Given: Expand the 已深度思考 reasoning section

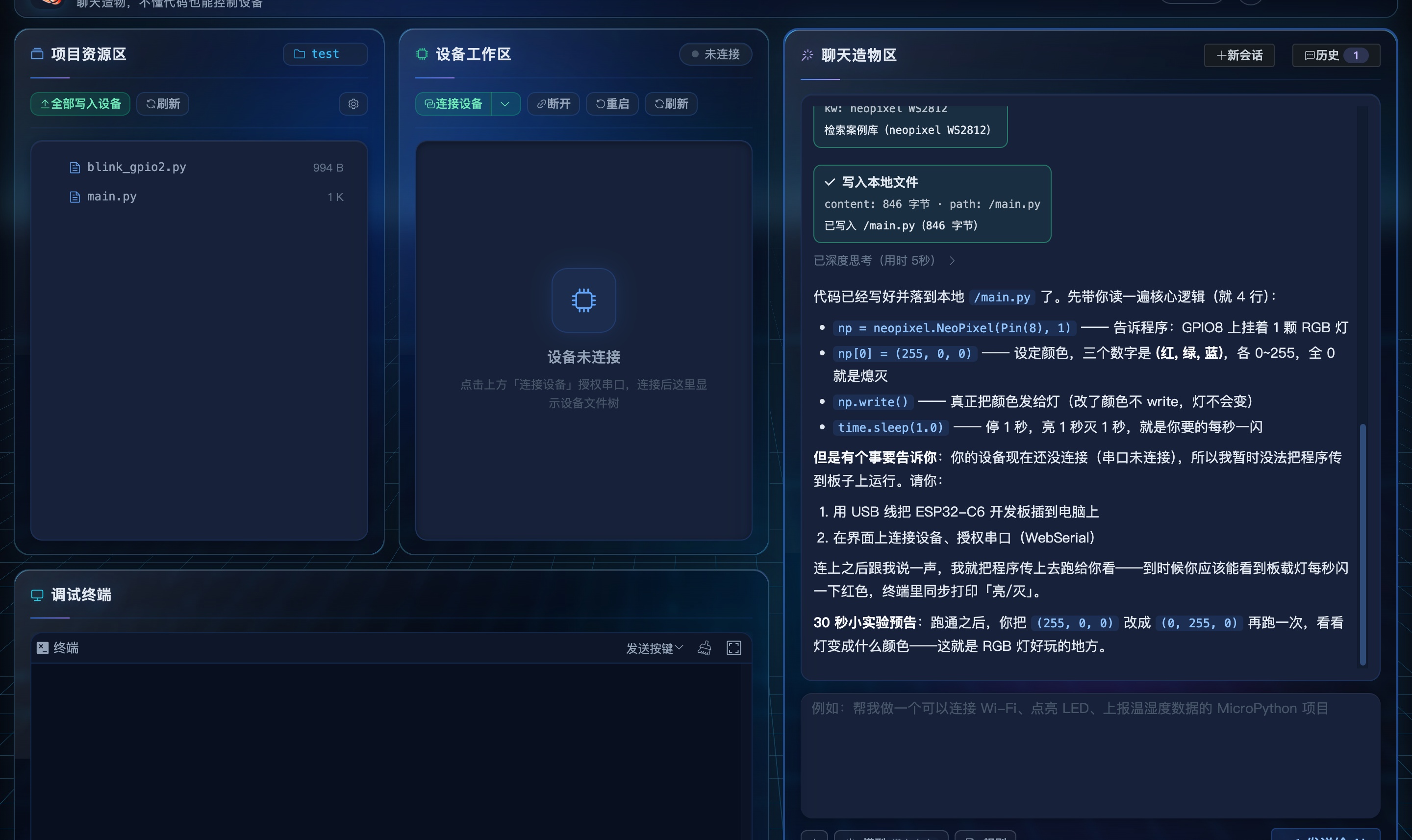Looking at the screenshot, I should point(884,260).
